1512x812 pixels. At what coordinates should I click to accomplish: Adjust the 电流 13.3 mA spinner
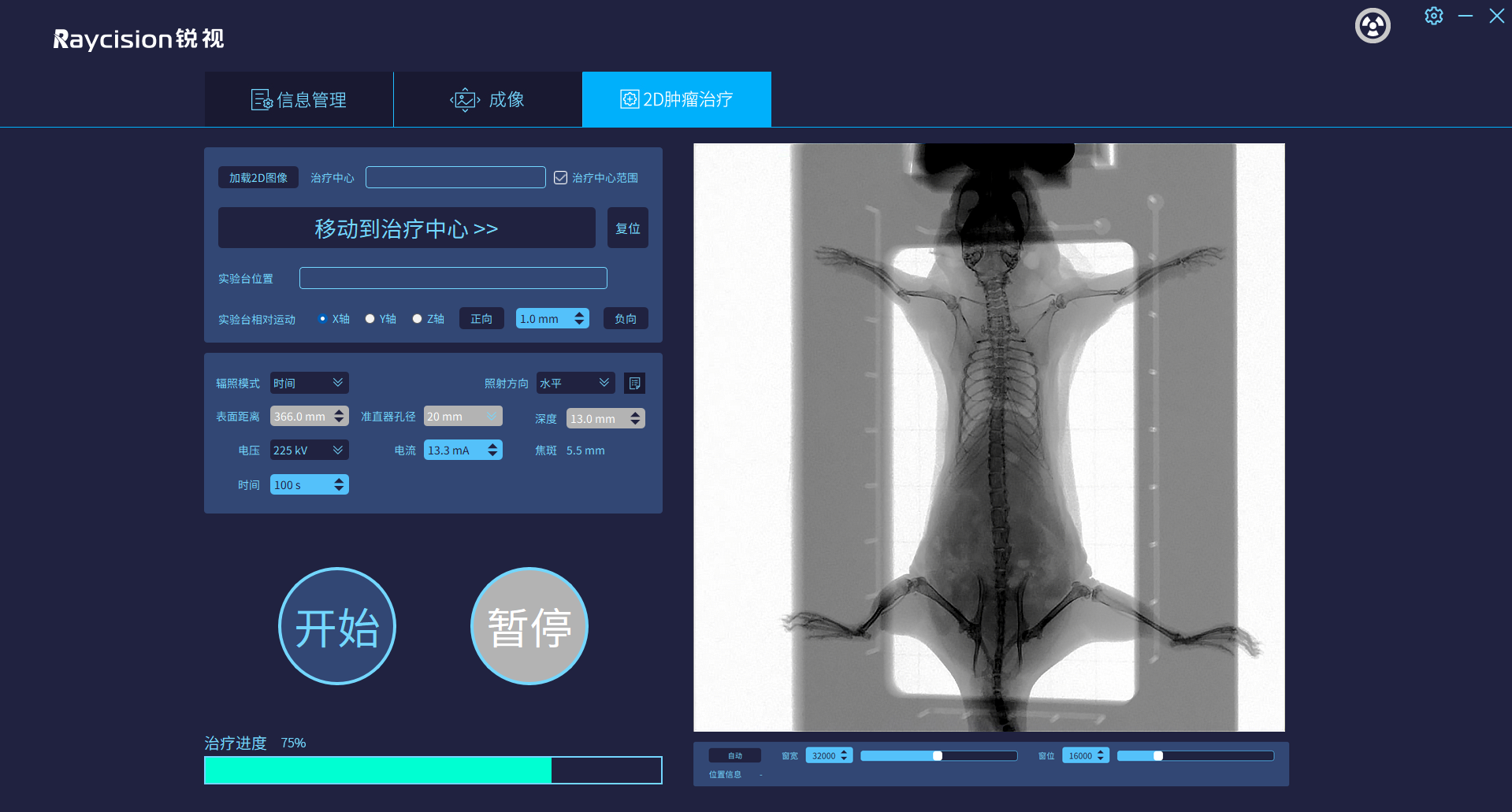(463, 450)
